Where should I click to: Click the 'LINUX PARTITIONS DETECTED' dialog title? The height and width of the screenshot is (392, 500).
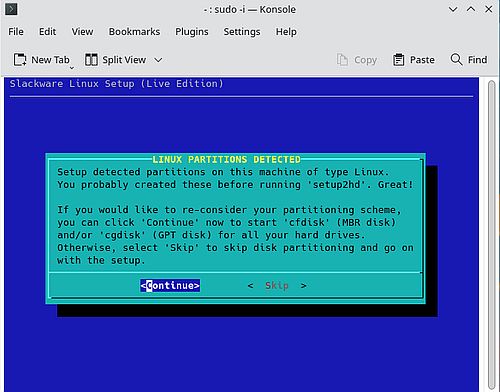point(226,160)
